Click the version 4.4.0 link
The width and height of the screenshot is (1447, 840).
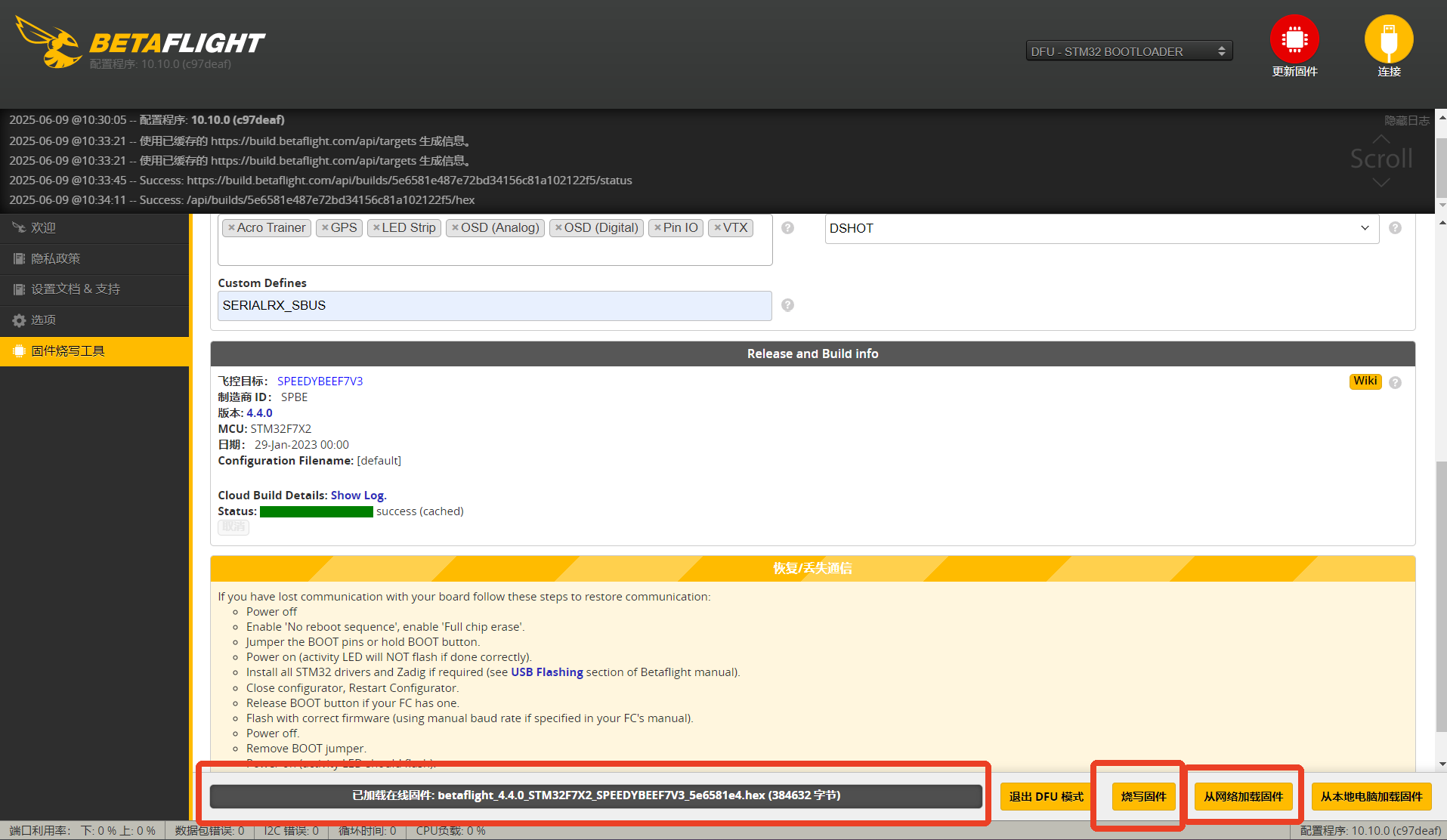(x=259, y=413)
